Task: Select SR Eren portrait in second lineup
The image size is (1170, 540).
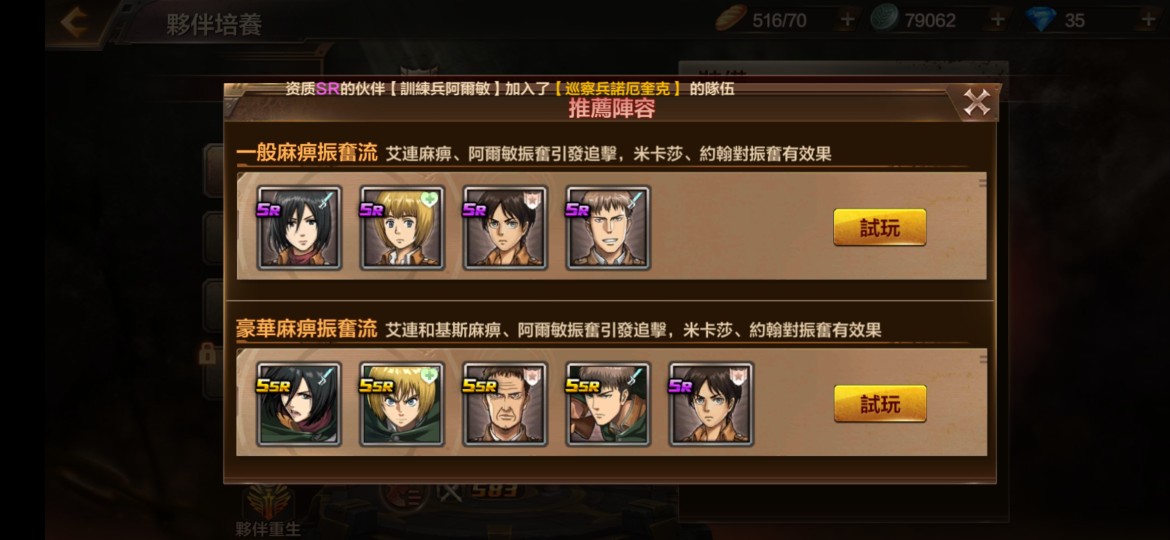Action: point(711,404)
